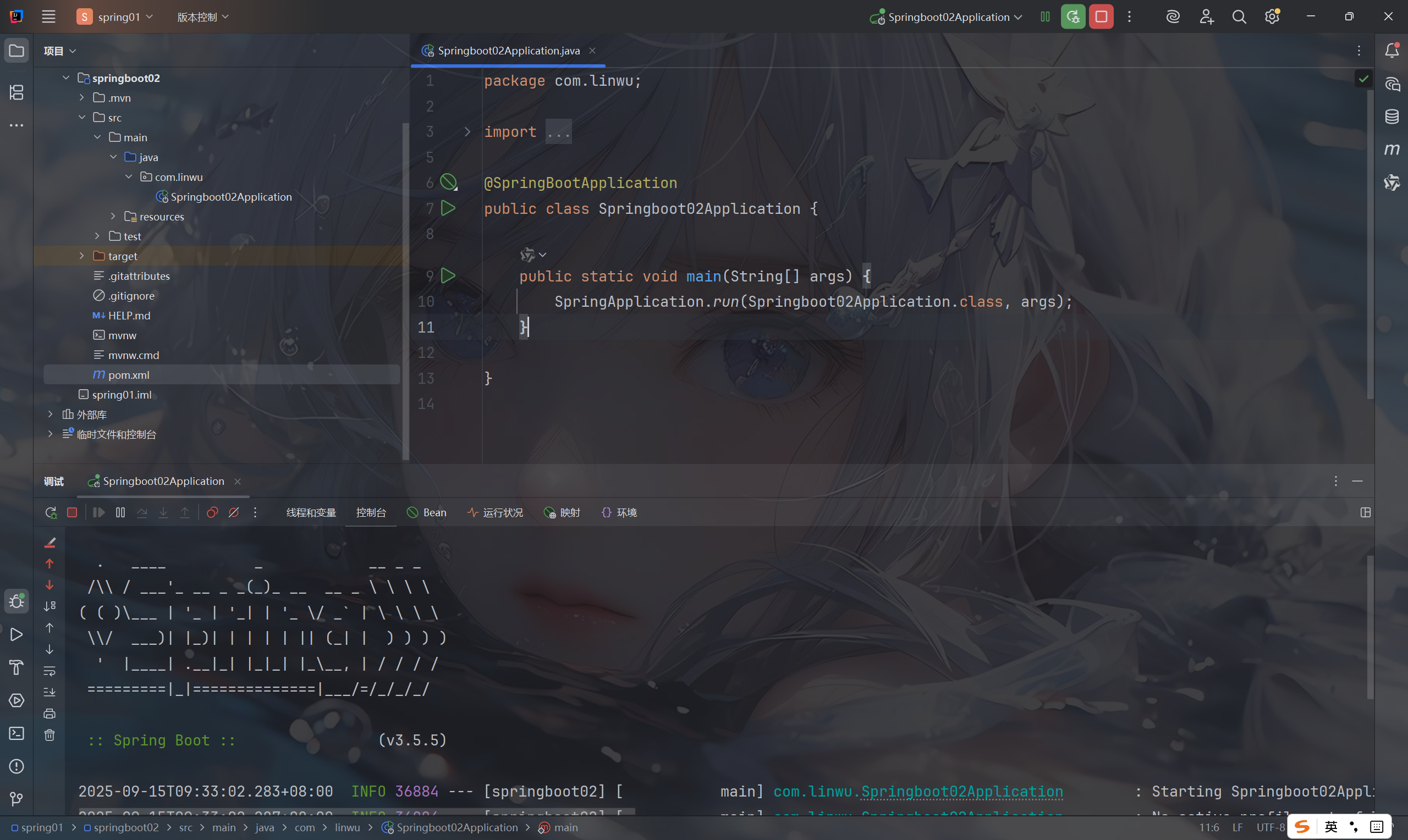Stop the running Springboot02Application from top toolbar
Viewport: 1408px width, 840px height.
pyautogui.click(x=1101, y=17)
